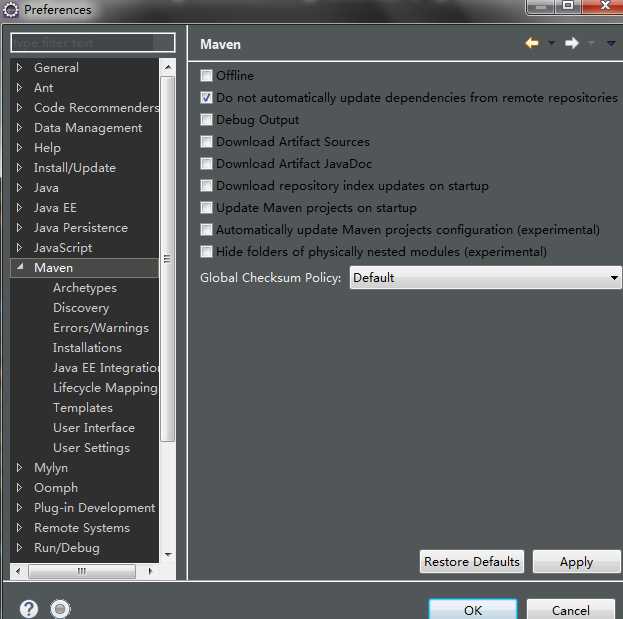Click the Preferences window gear icon
Screen dimensions: 623x619
(11, 10)
